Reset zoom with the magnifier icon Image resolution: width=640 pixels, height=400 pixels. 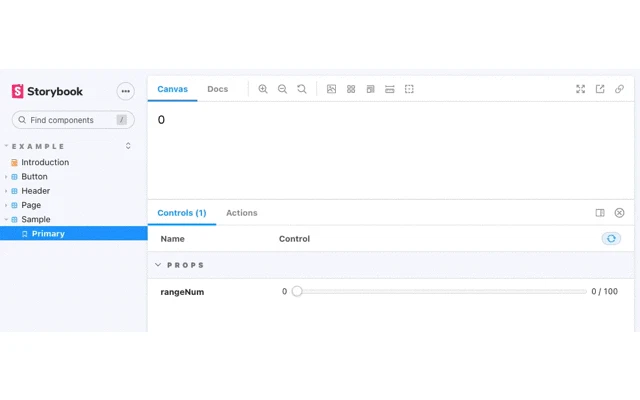(x=302, y=89)
